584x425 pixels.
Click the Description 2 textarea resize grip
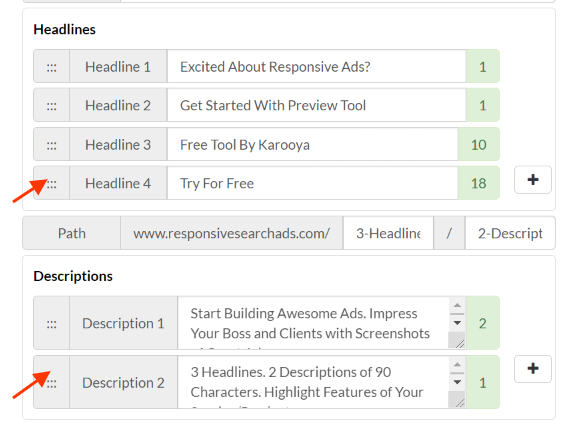point(460,403)
